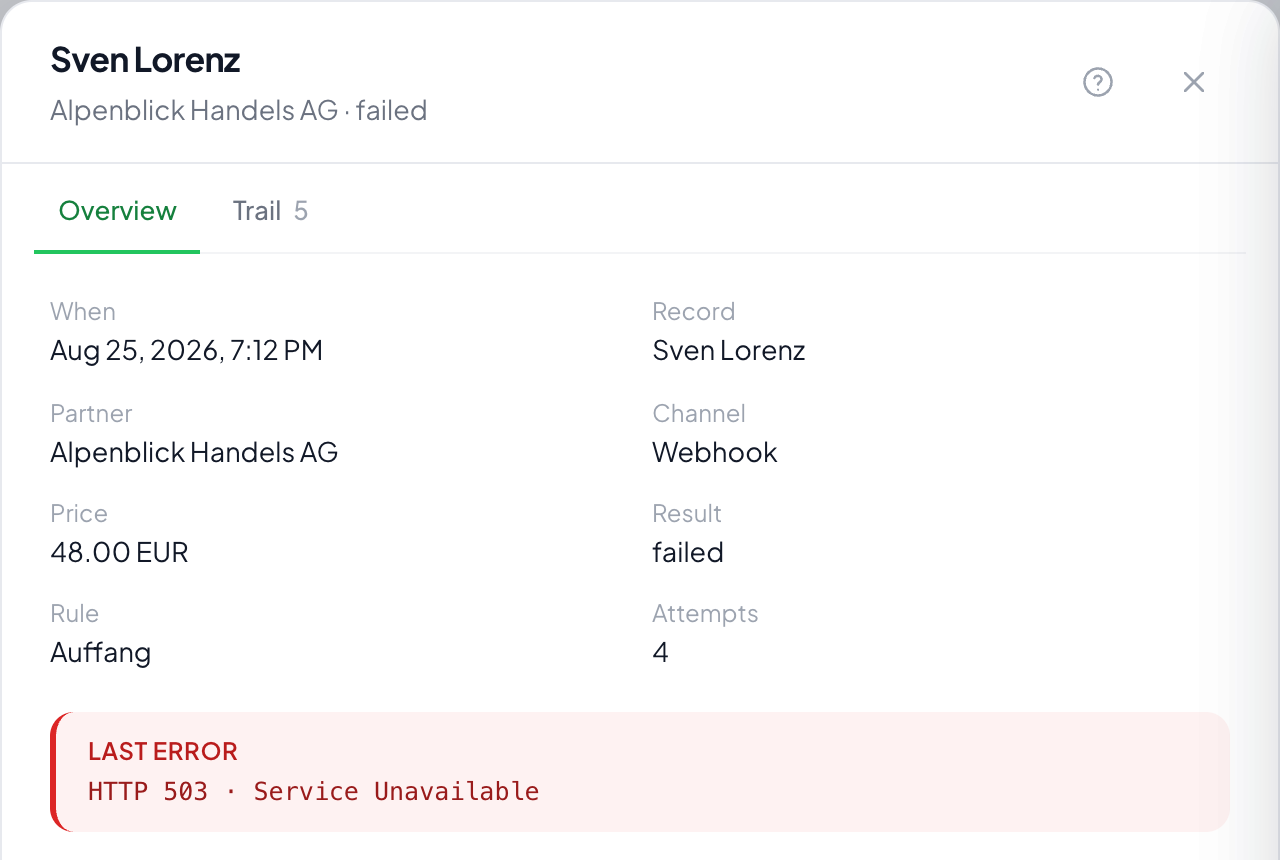The height and width of the screenshot is (860, 1280).
Task: Click the Result value 'failed'
Action: click(688, 553)
